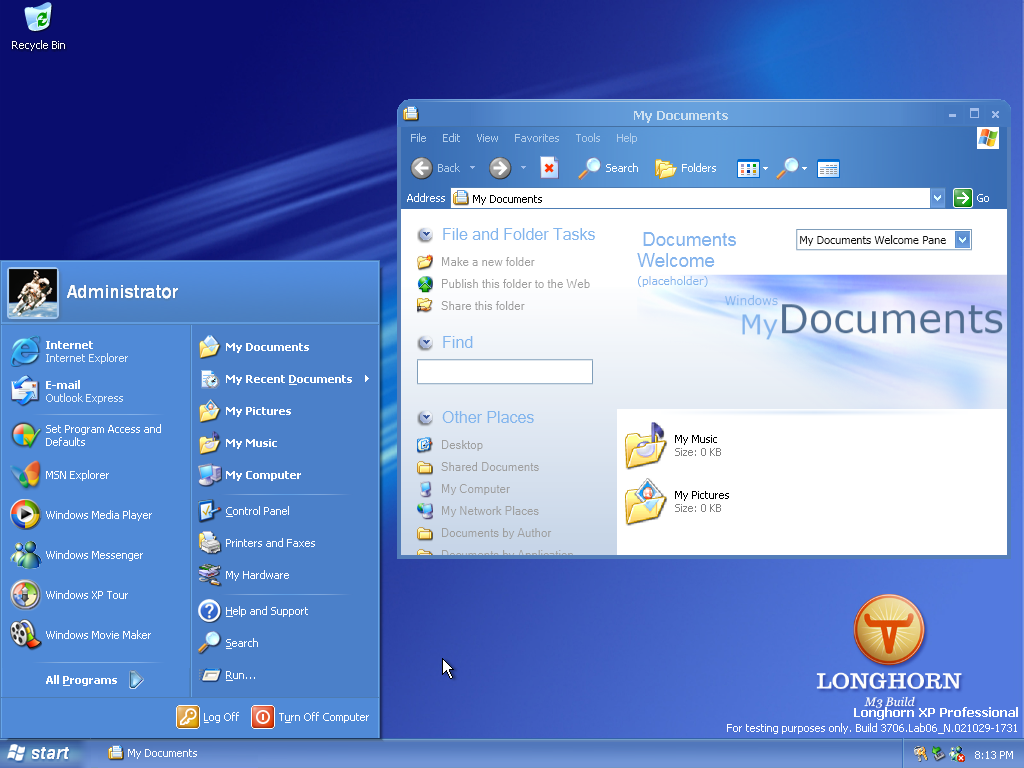Expand the Address bar dropdown arrow
Image resolution: width=1024 pixels, height=768 pixels.
(x=937, y=198)
